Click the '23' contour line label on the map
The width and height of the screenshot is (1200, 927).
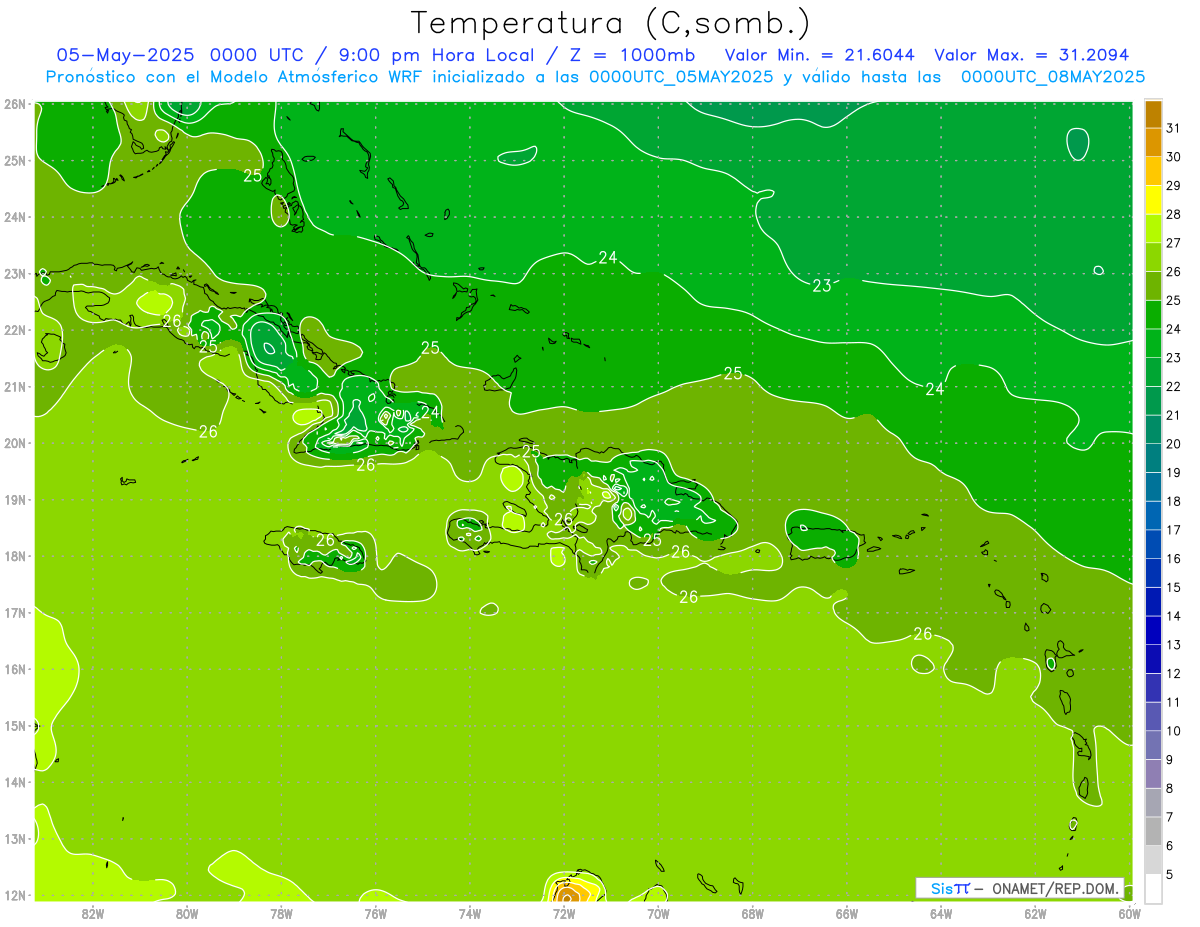[x=822, y=286]
